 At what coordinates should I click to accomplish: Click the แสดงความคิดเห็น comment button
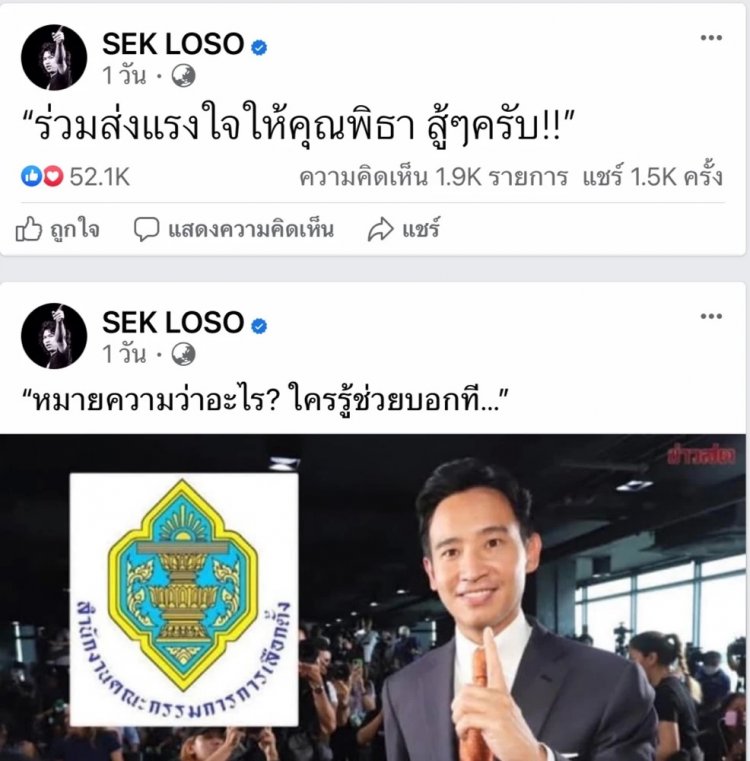tap(234, 229)
